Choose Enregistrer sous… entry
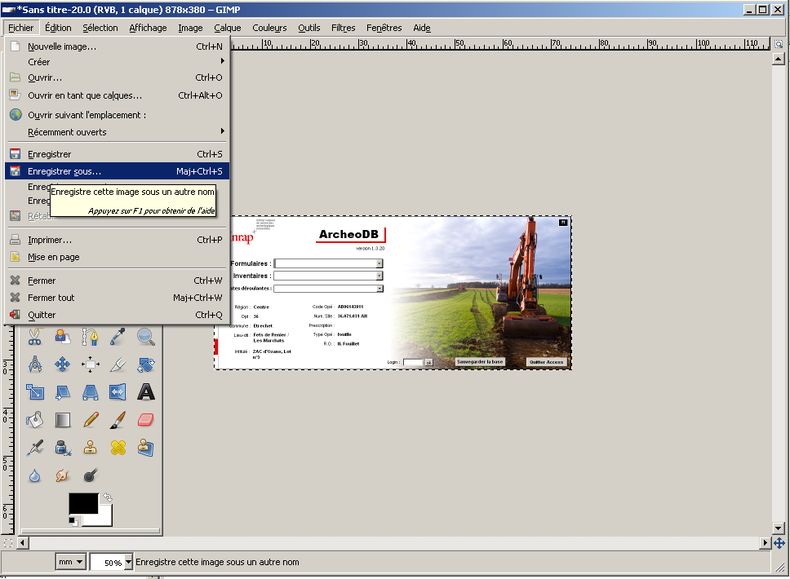The height and width of the screenshot is (579, 790). pos(117,171)
